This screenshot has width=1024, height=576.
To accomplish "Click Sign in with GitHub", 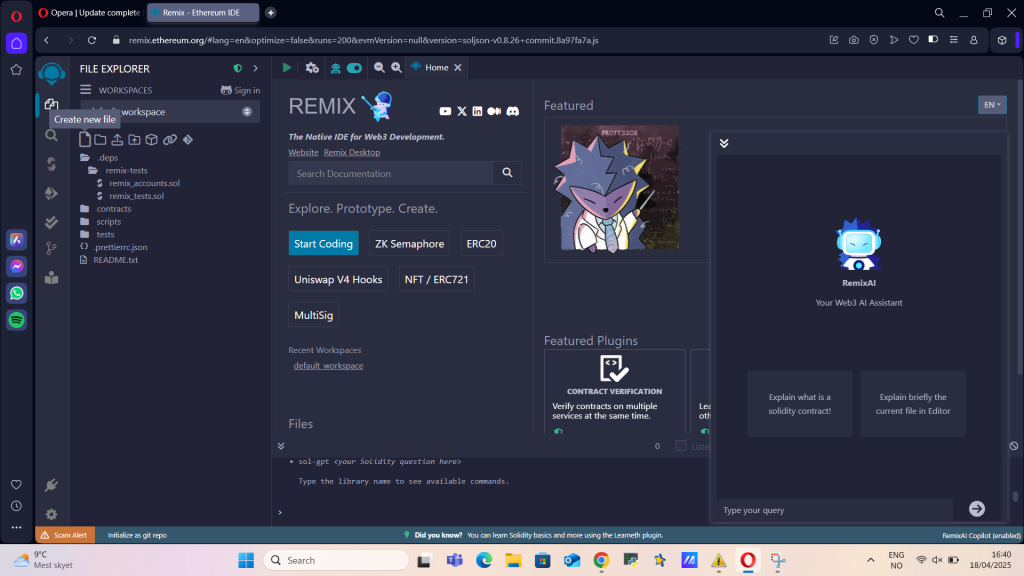I will [240, 90].
